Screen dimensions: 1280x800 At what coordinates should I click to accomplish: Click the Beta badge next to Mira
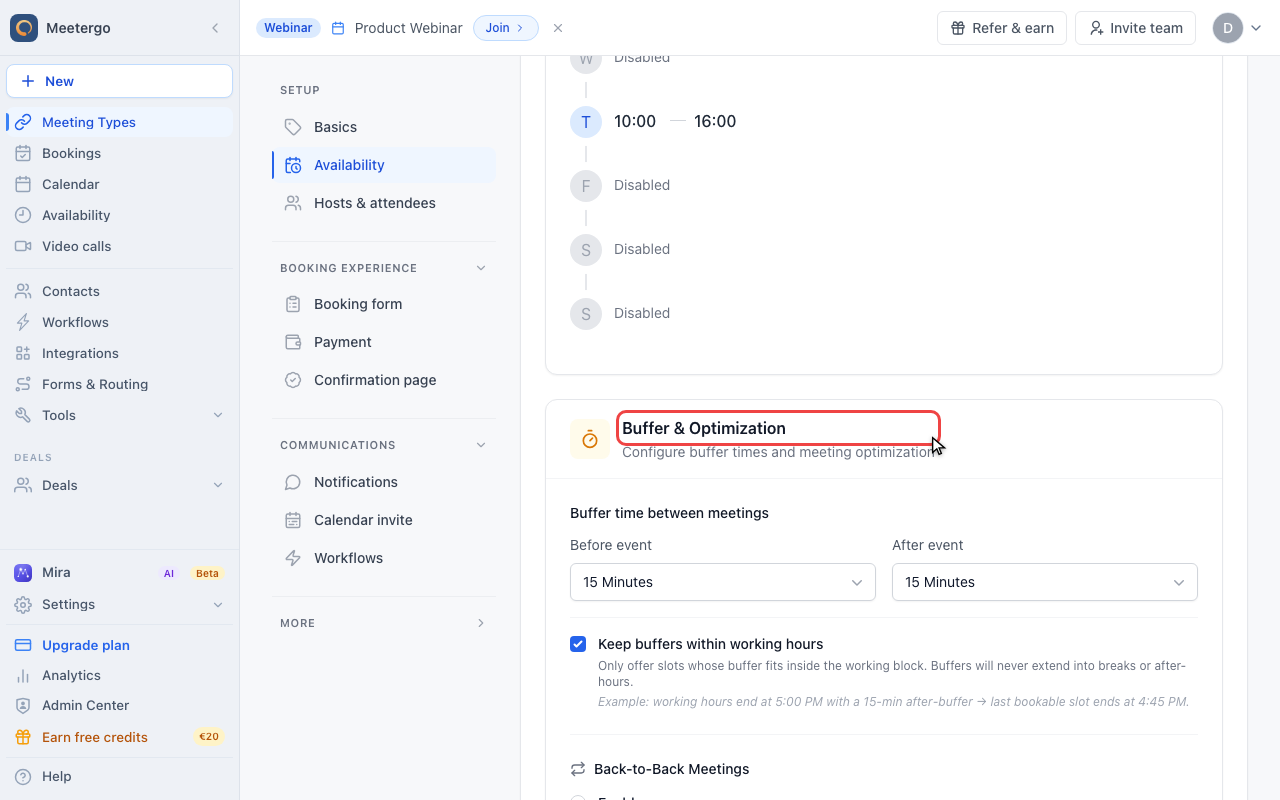click(x=207, y=573)
